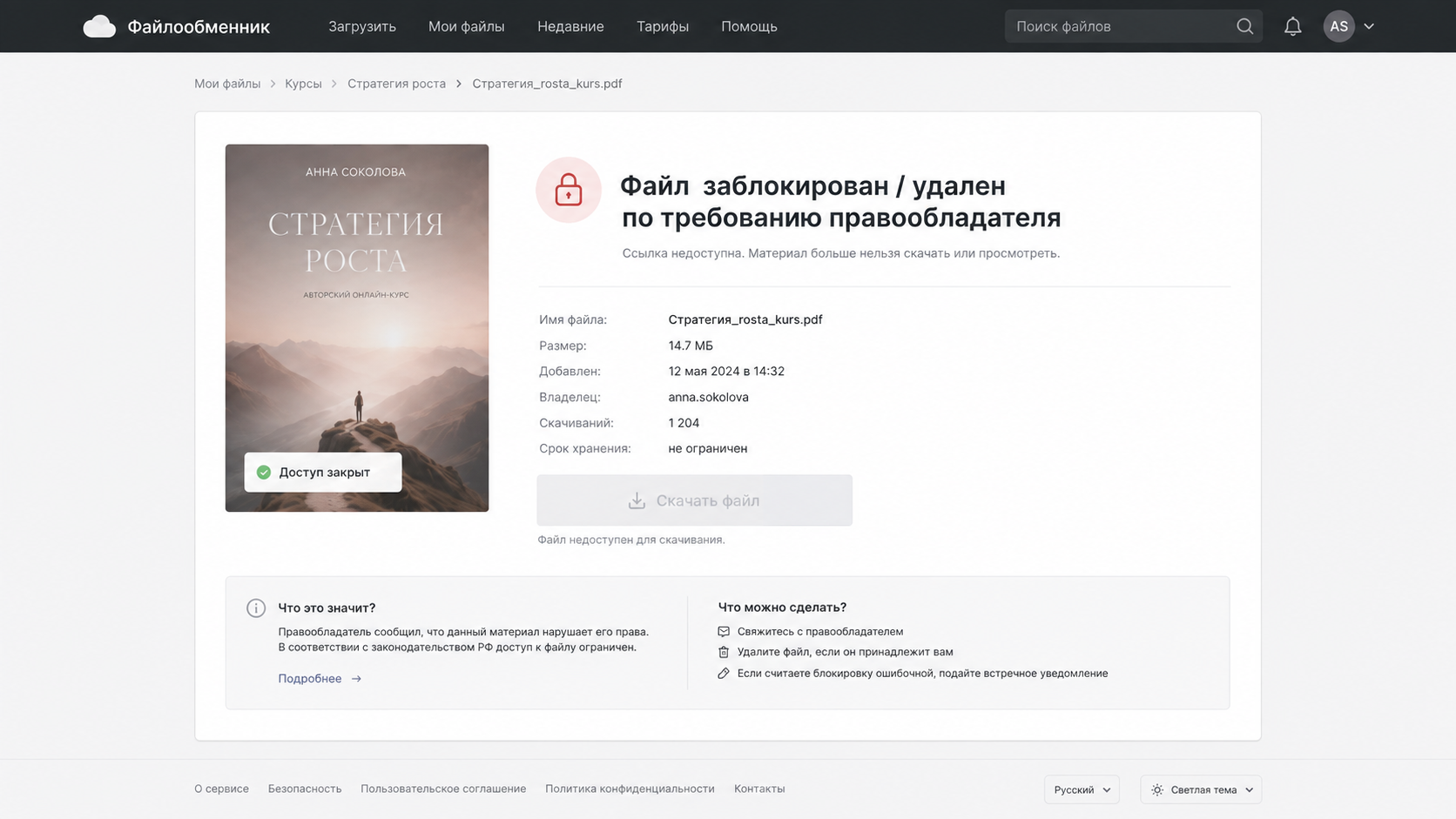The image size is (1456, 819).
Task: Open the Курсы breadcrumb
Action: click(x=303, y=84)
